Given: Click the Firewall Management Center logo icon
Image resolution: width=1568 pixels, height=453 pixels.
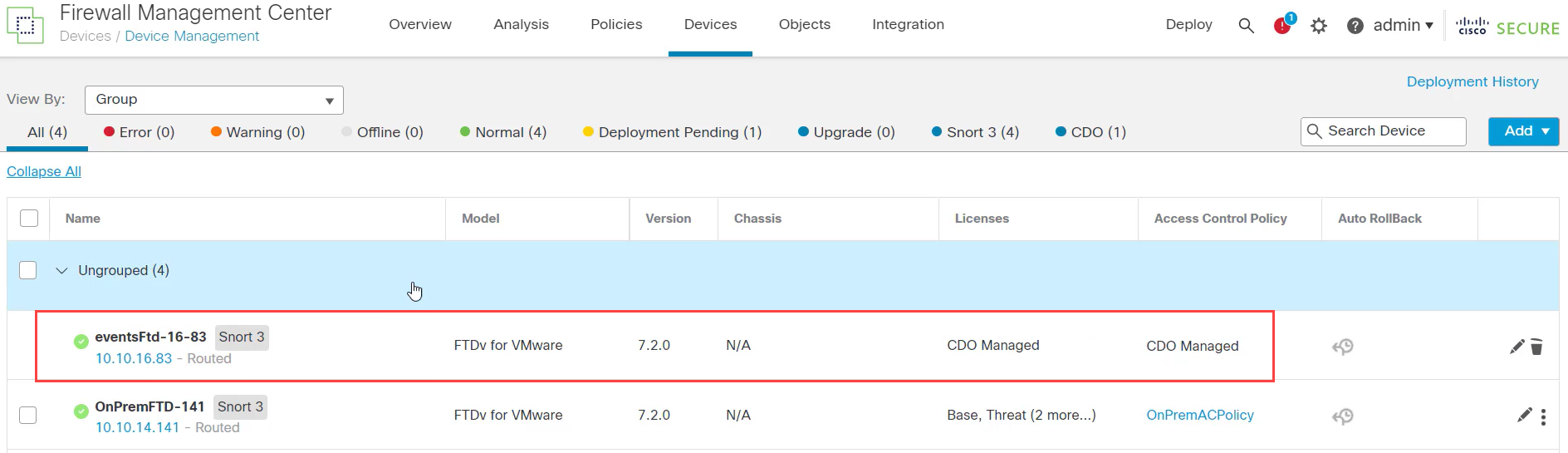Looking at the screenshot, I should pos(25,26).
